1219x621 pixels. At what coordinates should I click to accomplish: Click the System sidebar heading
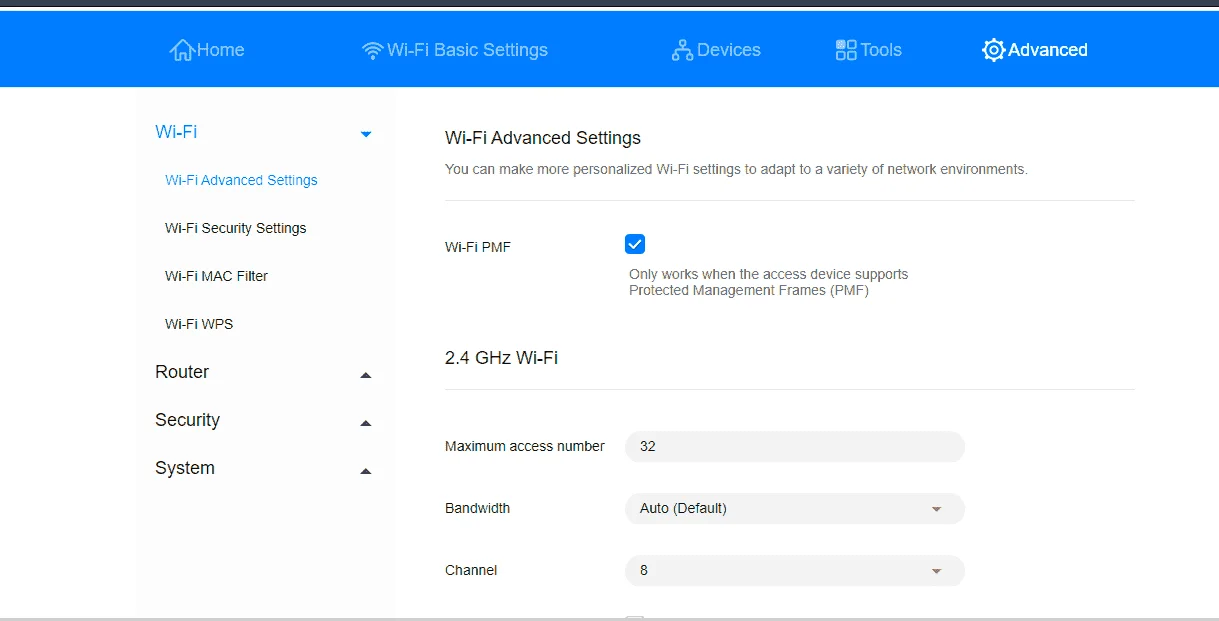[x=185, y=468]
